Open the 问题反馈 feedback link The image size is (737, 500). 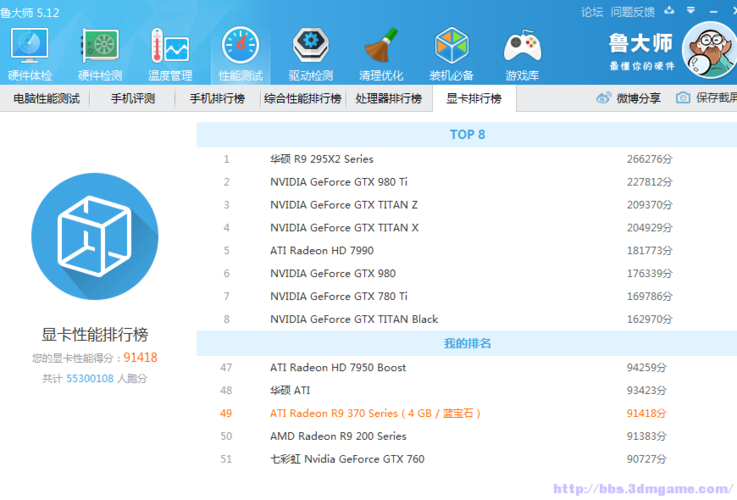632,12
